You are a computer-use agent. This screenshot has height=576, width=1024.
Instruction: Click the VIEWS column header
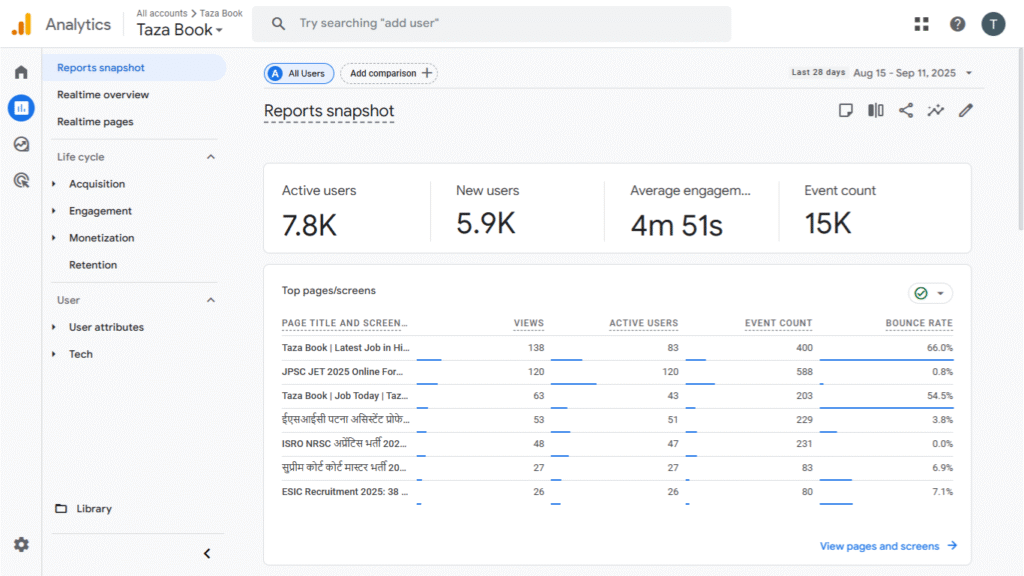coord(529,323)
